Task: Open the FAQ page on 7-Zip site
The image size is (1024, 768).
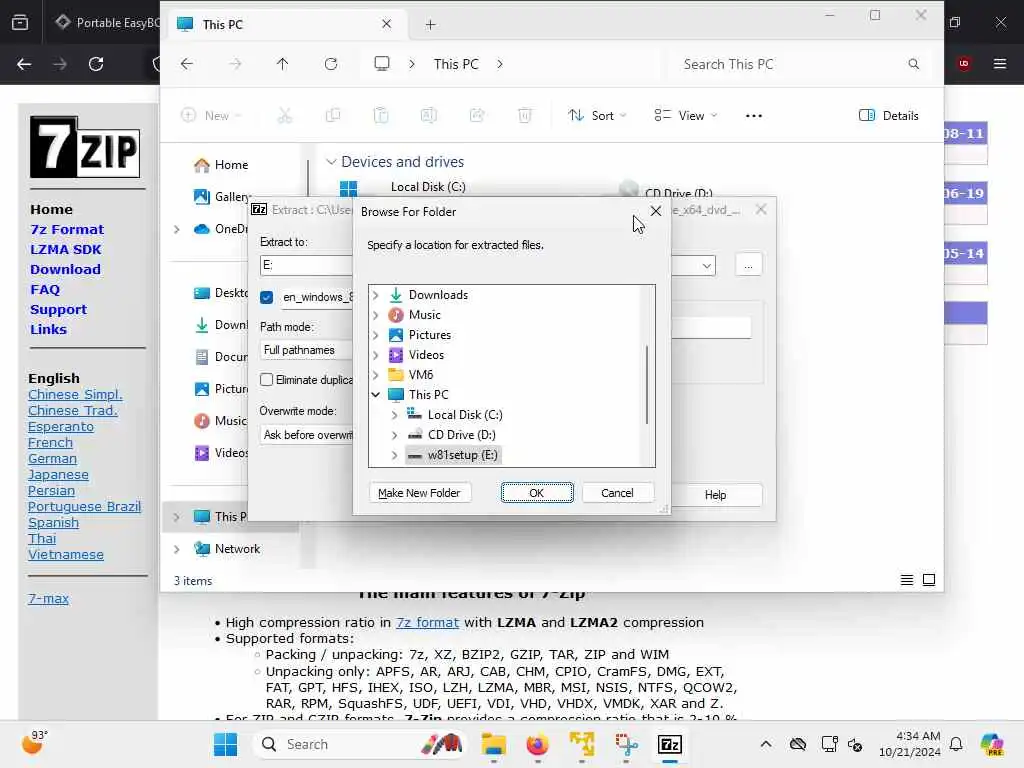Action: 45,290
